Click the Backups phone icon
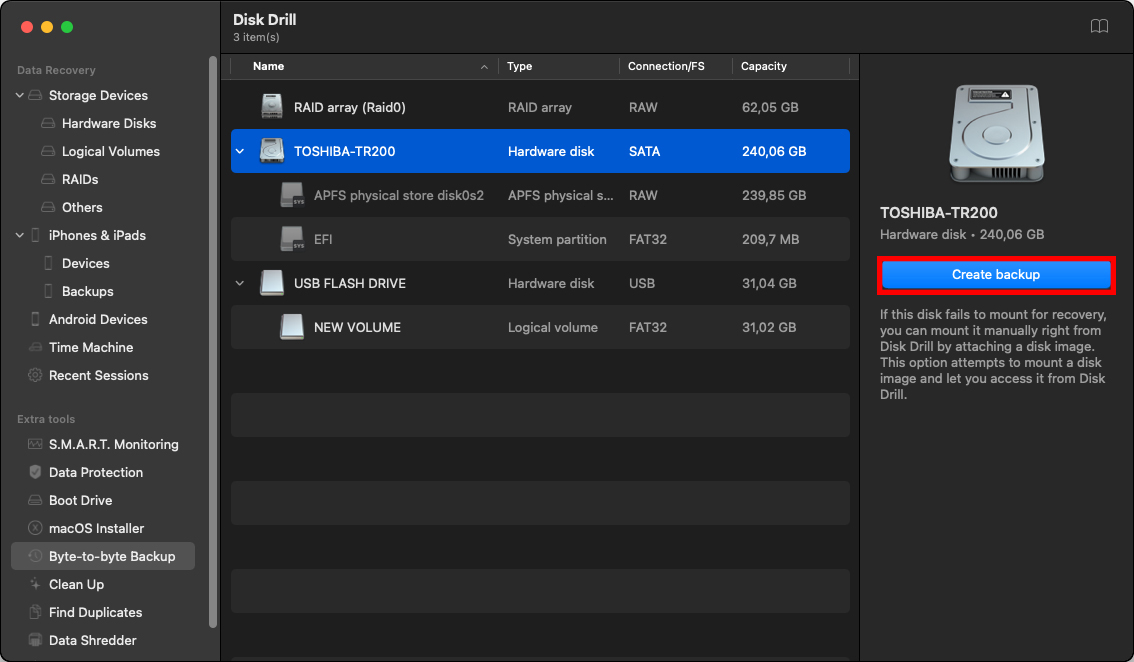 click(48, 292)
